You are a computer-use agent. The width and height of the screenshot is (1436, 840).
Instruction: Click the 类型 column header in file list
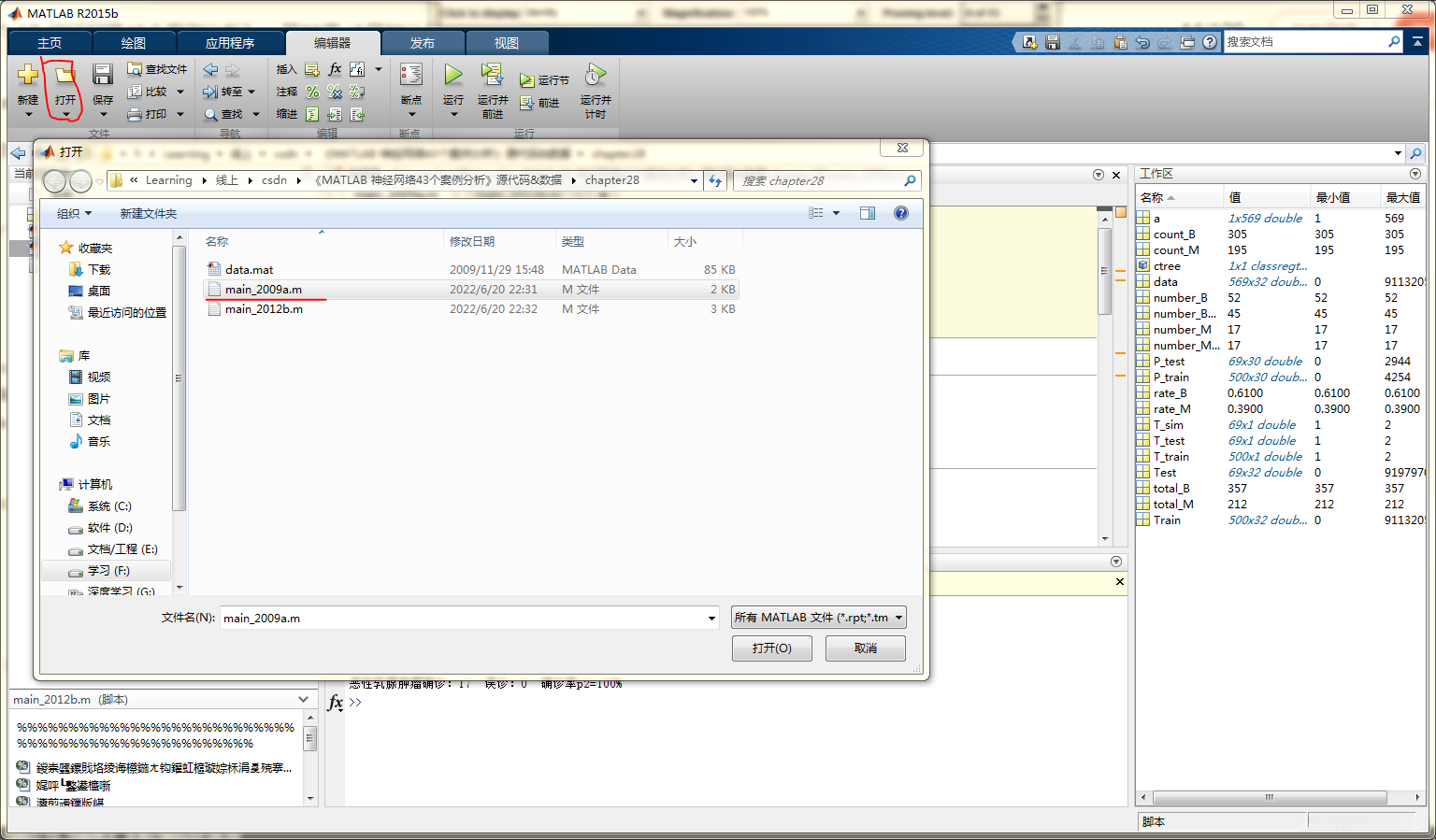611,241
